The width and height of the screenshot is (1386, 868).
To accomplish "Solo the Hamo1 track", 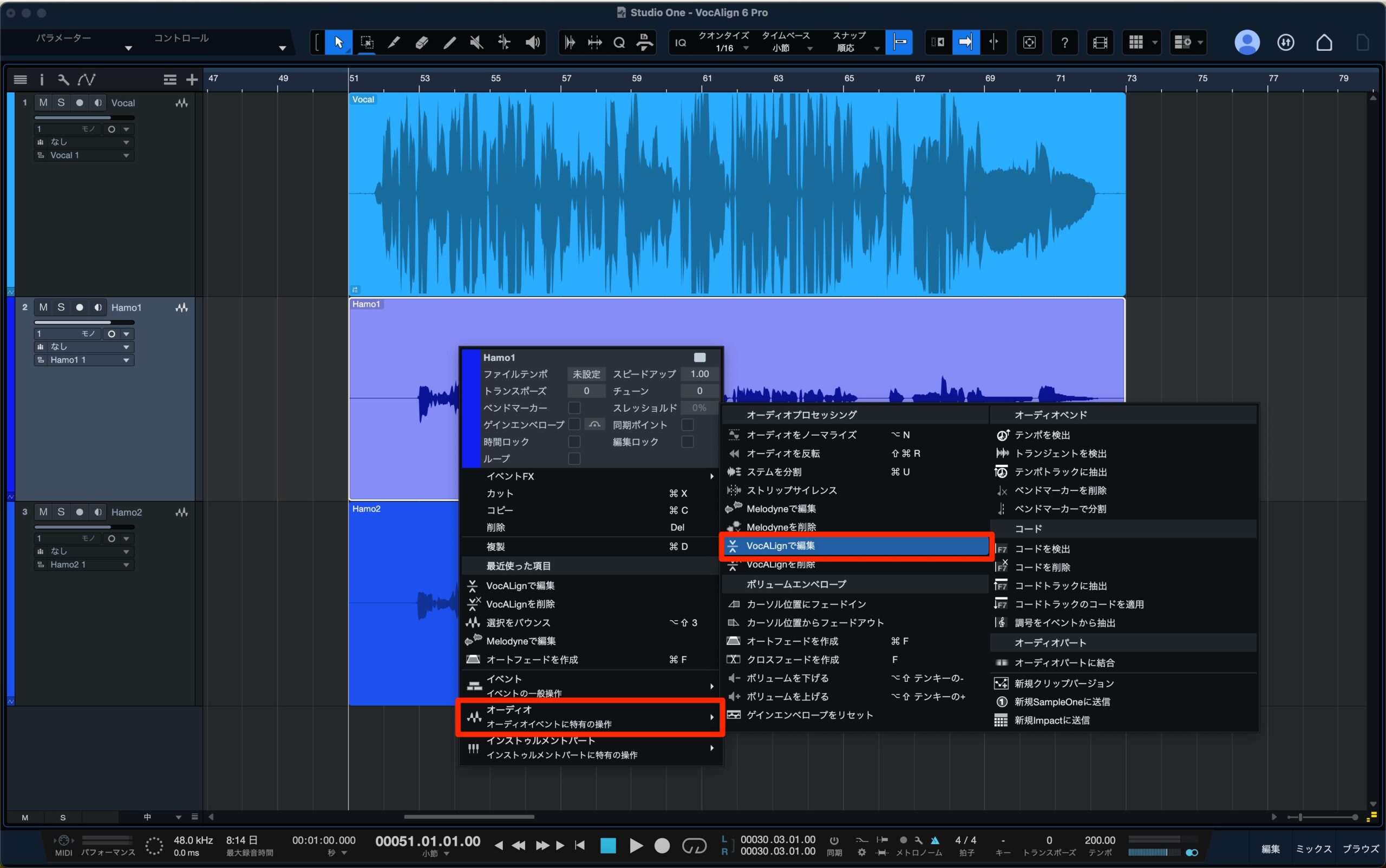I will [x=61, y=307].
